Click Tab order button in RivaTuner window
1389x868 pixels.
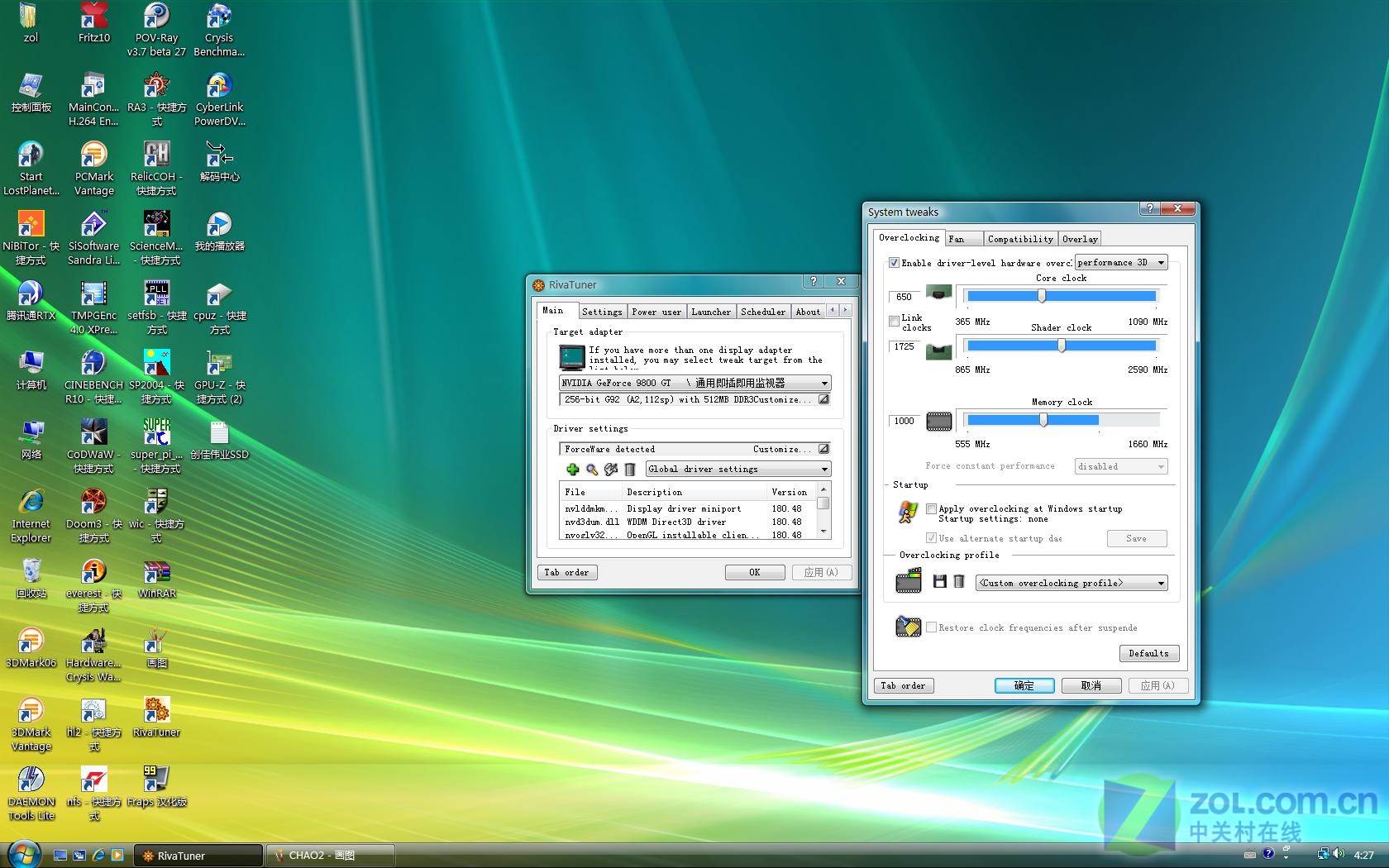pyautogui.click(x=567, y=572)
